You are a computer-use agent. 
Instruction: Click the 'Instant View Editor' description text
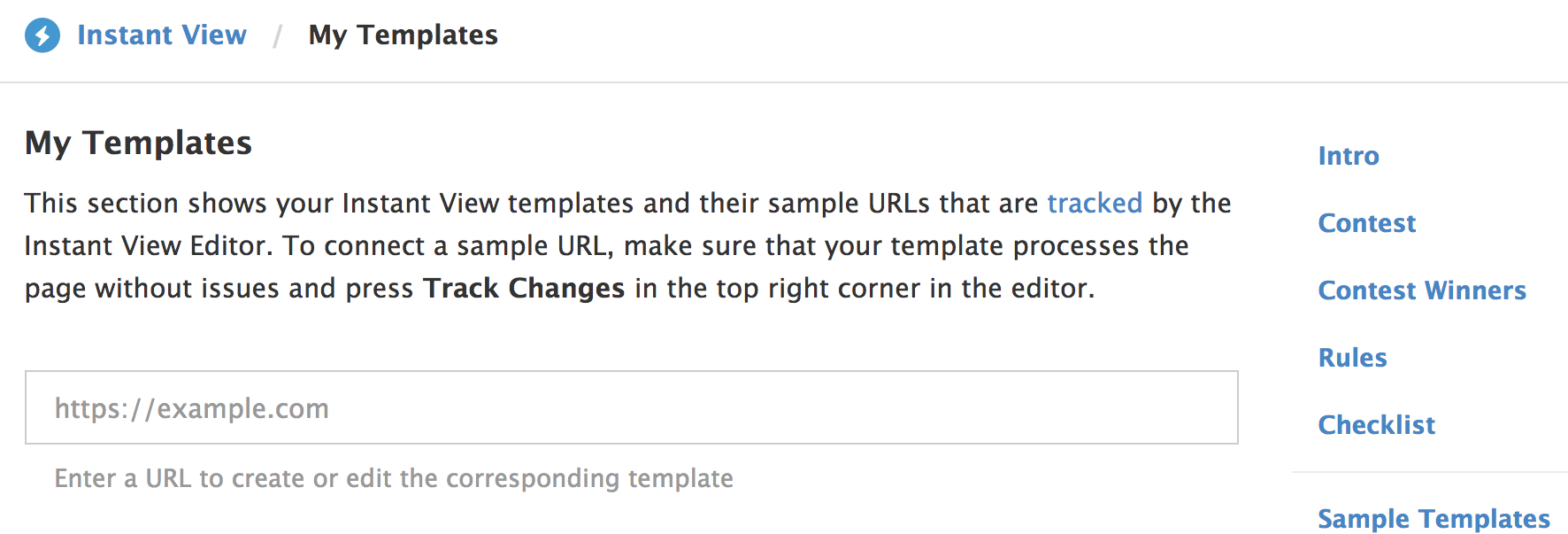click(146, 245)
